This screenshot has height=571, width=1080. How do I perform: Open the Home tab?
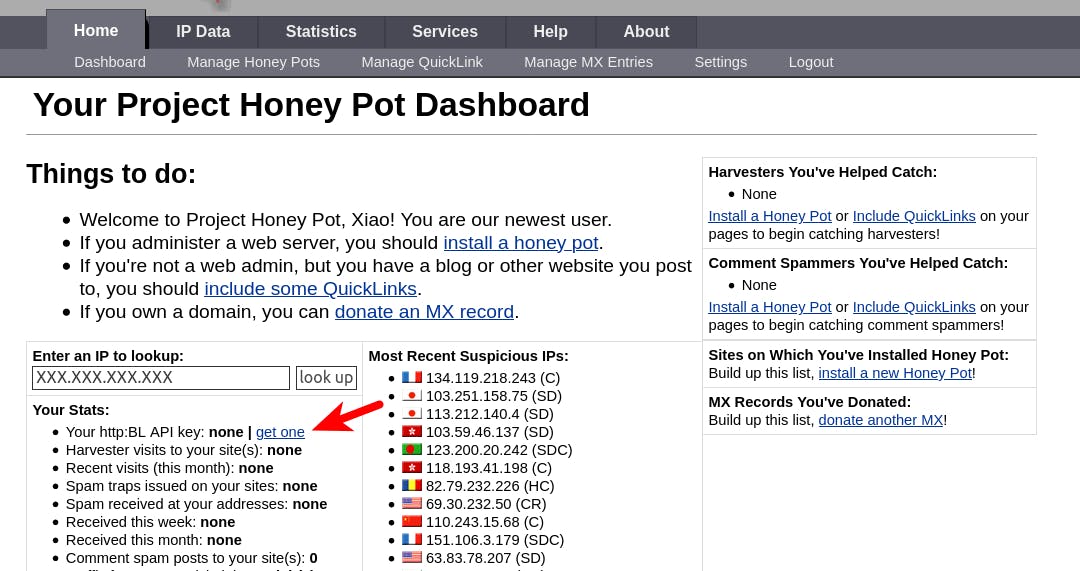coord(96,31)
